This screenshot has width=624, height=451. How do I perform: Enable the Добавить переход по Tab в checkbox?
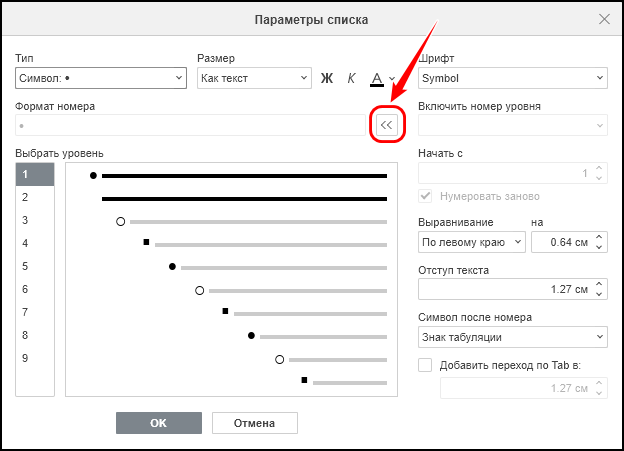(x=425, y=365)
